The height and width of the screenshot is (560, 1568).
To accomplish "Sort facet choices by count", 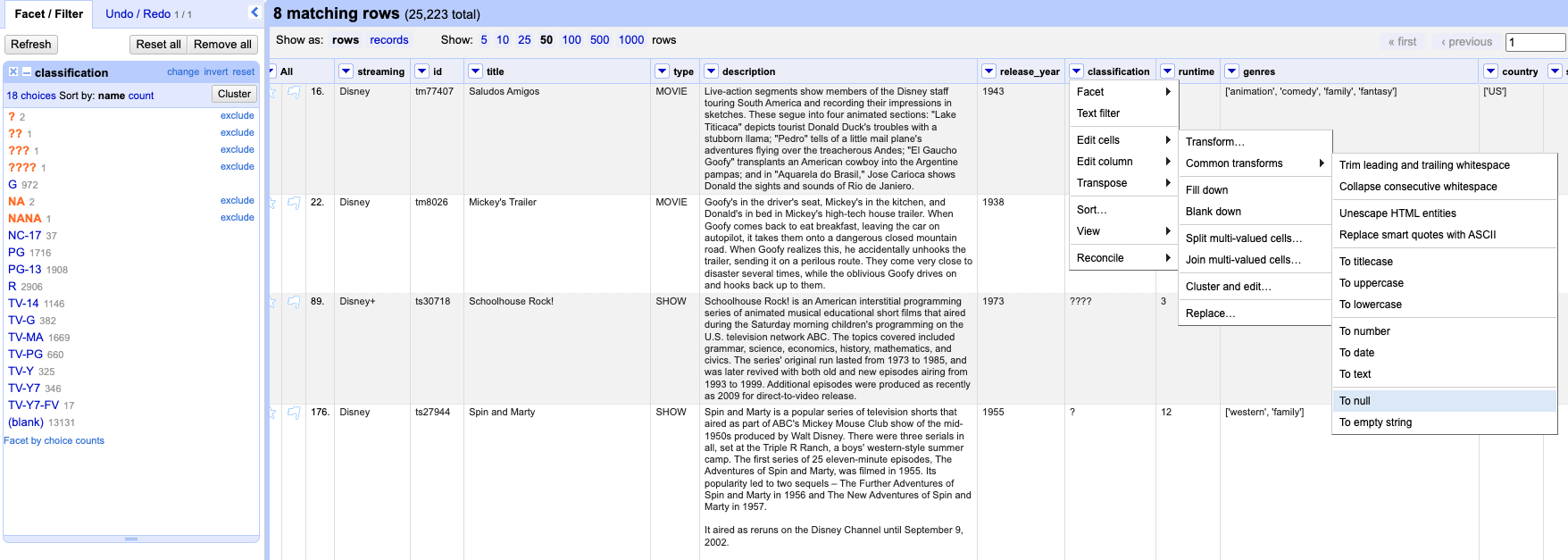I will coord(141,96).
